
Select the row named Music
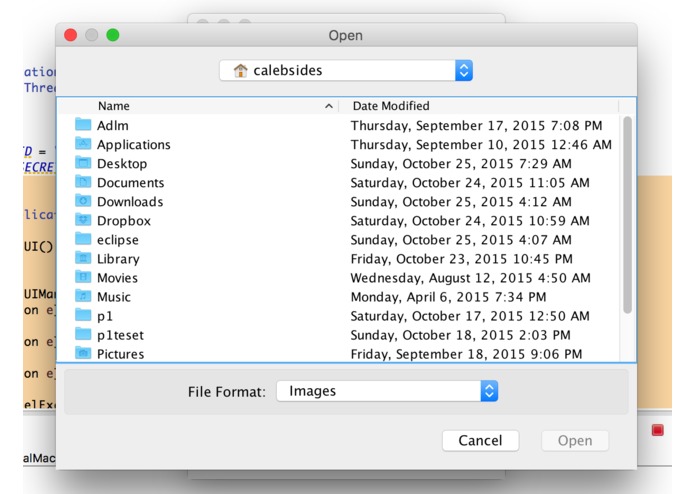point(339,297)
